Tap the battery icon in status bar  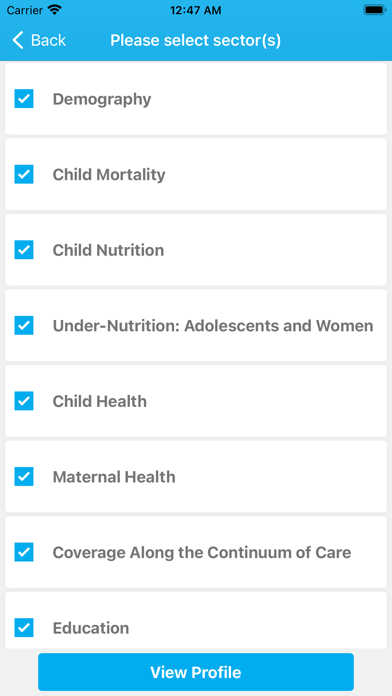tap(375, 10)
